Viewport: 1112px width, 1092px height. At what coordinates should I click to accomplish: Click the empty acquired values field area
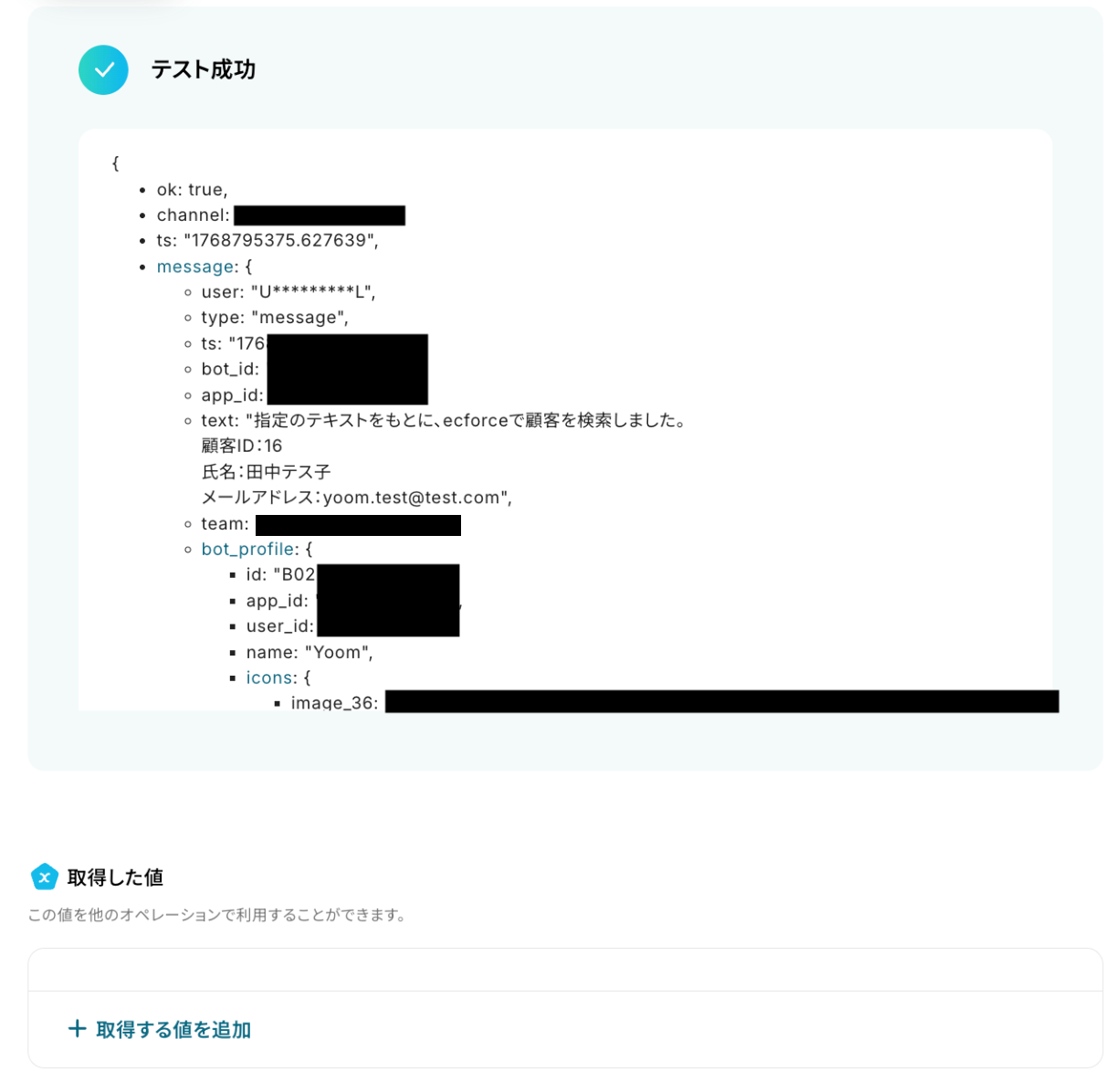[x=565, y=970]
